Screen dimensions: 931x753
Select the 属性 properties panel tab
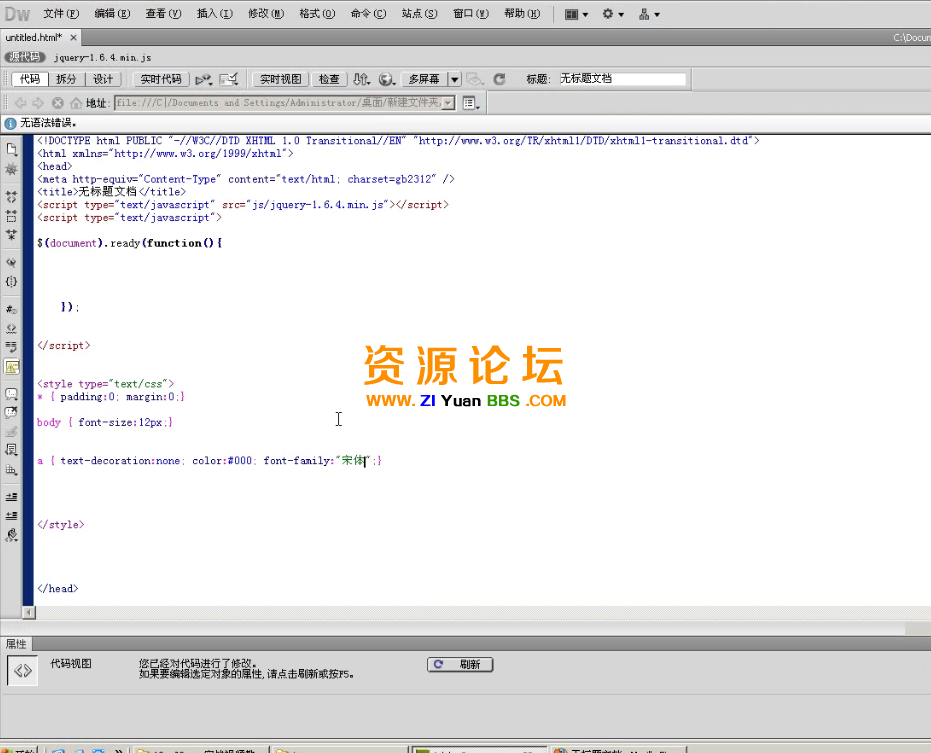coord(16,644)
